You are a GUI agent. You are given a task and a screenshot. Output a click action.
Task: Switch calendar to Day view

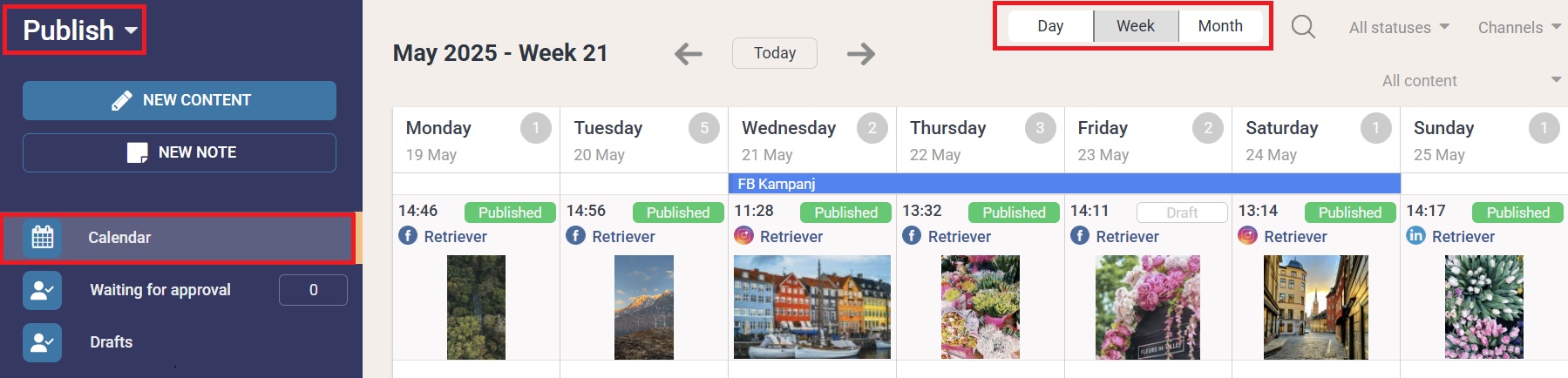1050,26
